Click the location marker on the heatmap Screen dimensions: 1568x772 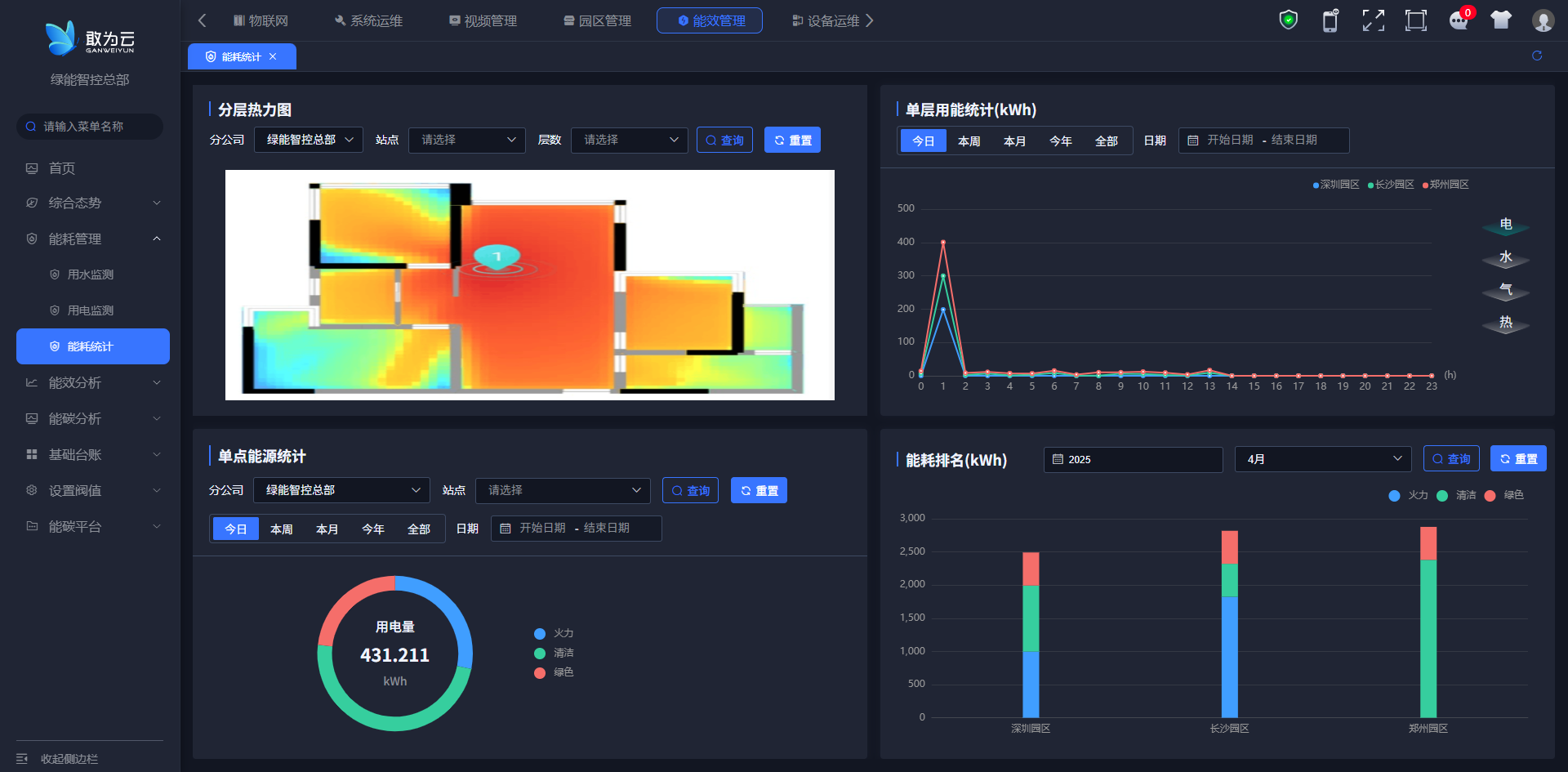pos(497,257)
